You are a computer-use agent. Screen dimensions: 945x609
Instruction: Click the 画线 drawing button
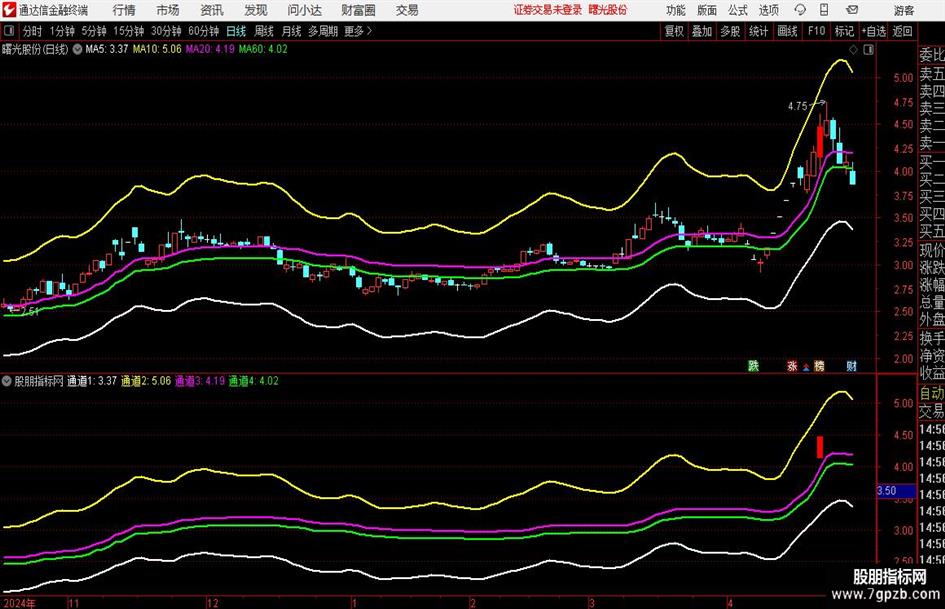point(787,31)
